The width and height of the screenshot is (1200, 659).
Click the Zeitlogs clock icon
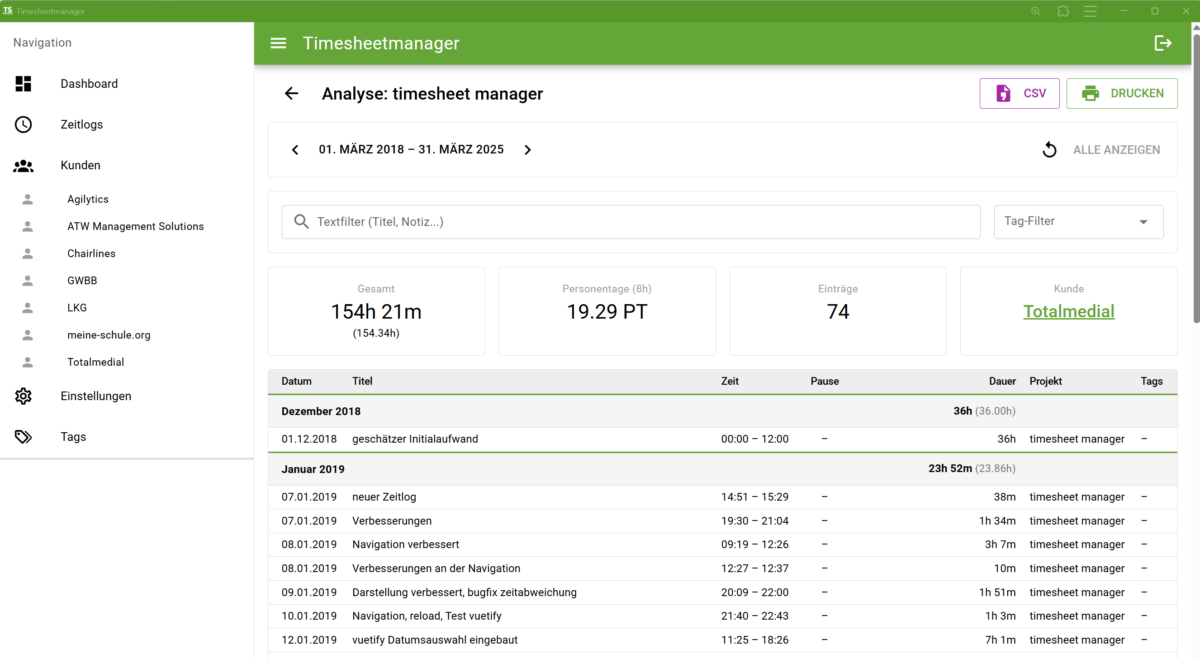pyautogui.click(x=24, y=125)
